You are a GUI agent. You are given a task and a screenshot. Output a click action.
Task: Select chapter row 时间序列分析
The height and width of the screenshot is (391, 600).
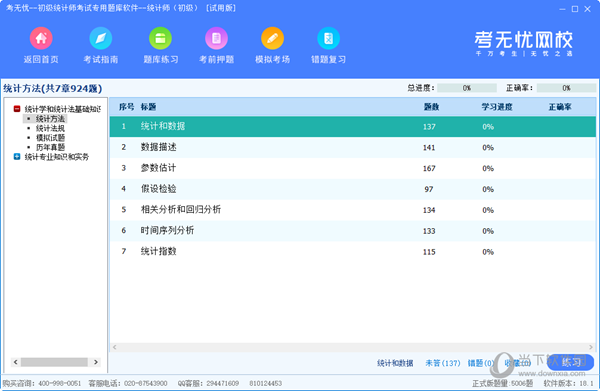pos(353,231)
